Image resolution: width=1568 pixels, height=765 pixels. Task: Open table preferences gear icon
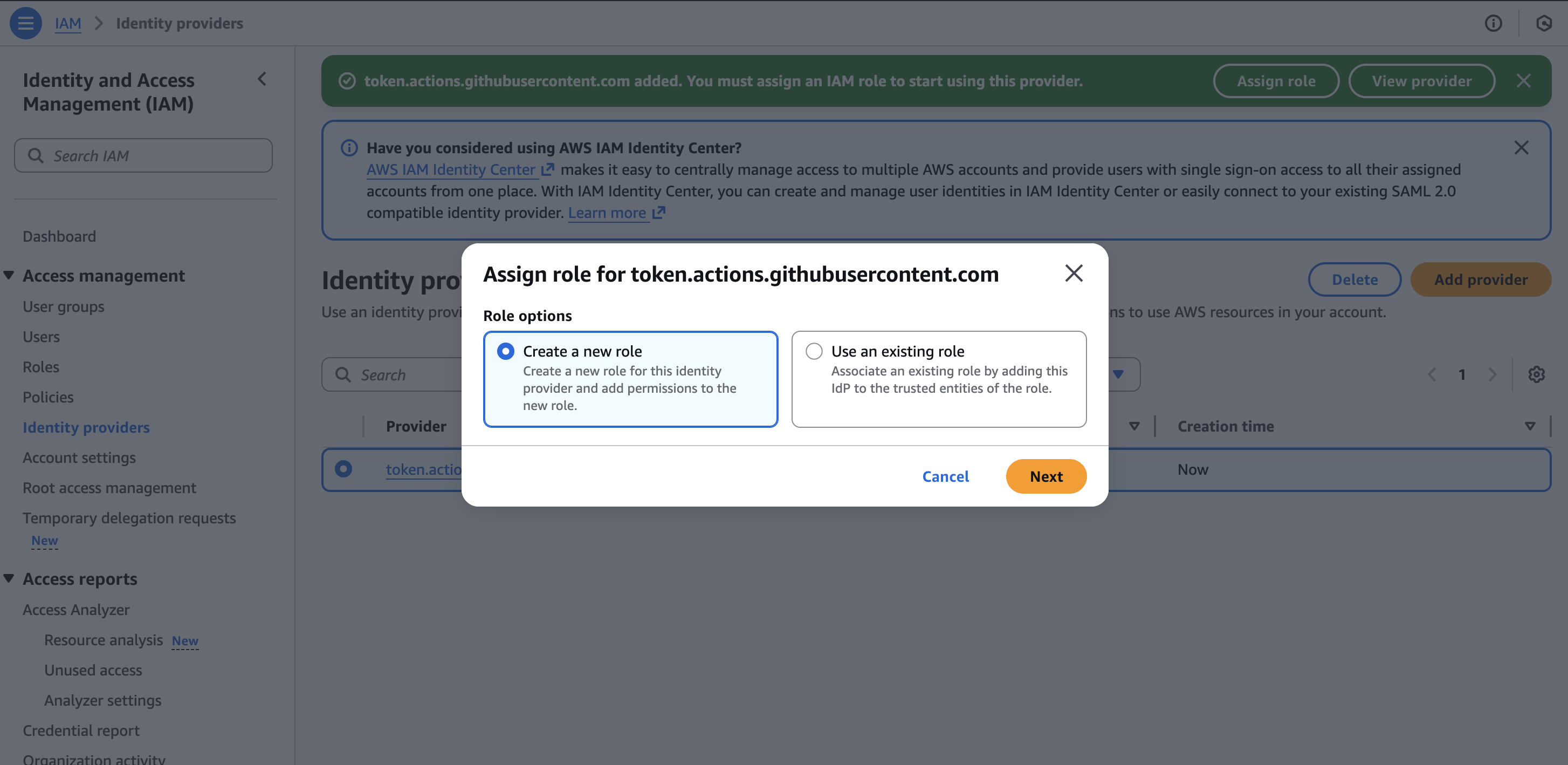1538,374
